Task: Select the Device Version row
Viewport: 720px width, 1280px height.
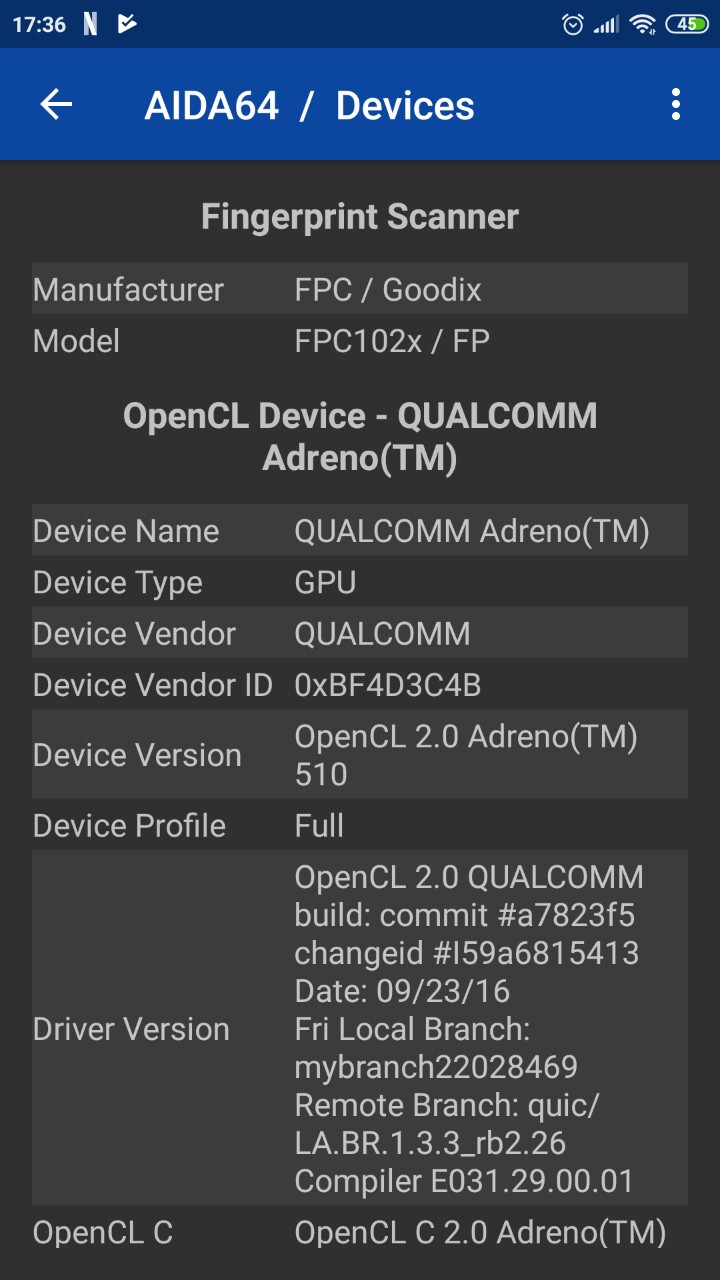Action: (360, 755)
